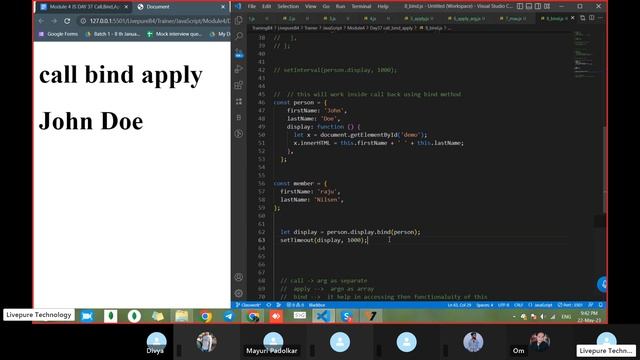Go forward in the browser
640x360 pixels.
[x=54, y=21]
